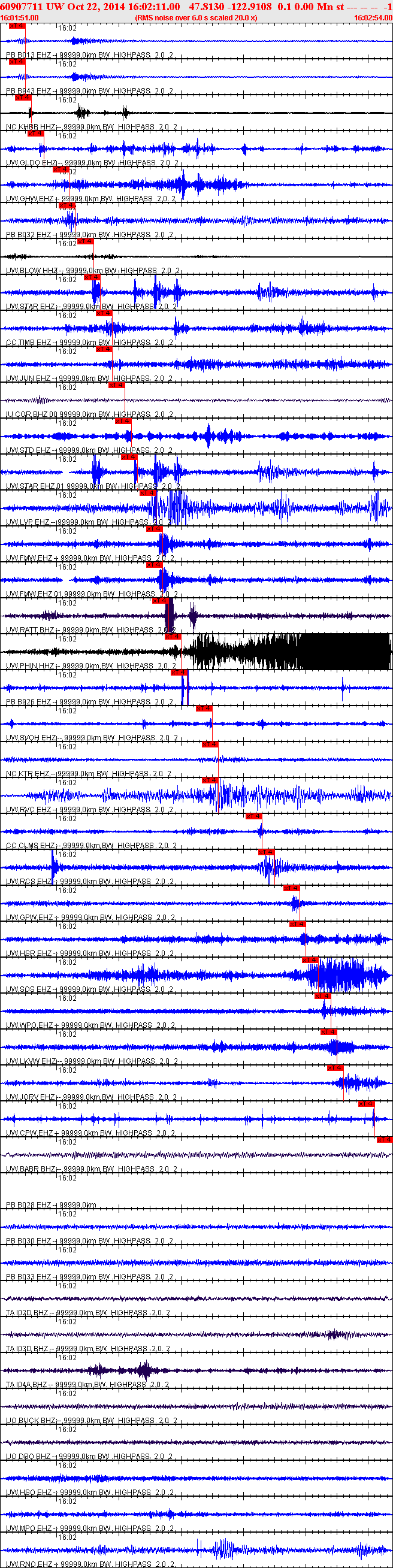Select the pick flag on UW CPW trace
Viewport: 393px width, 1568px height.
click(366, 1103)
